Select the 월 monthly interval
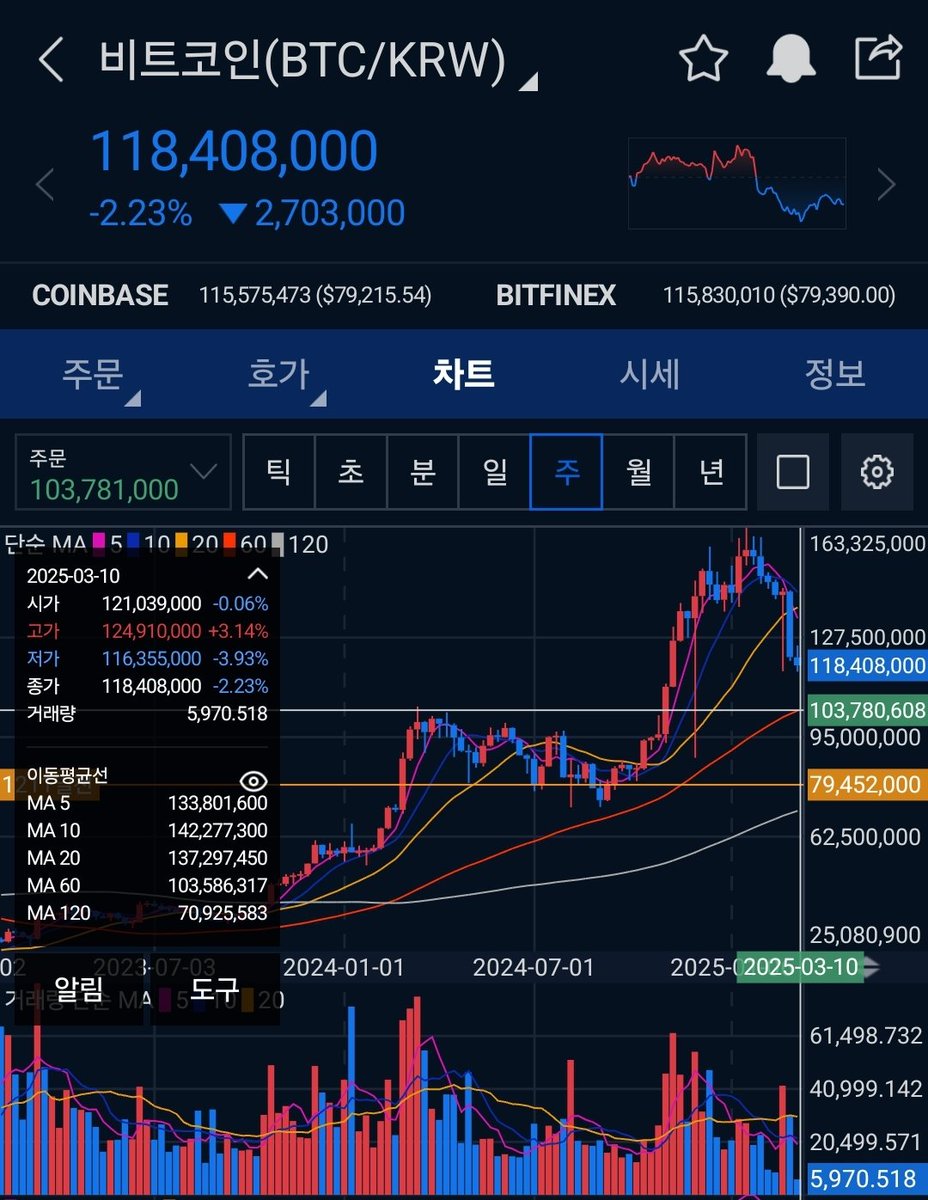This screenshot has height=1200, width=928. 638,472
